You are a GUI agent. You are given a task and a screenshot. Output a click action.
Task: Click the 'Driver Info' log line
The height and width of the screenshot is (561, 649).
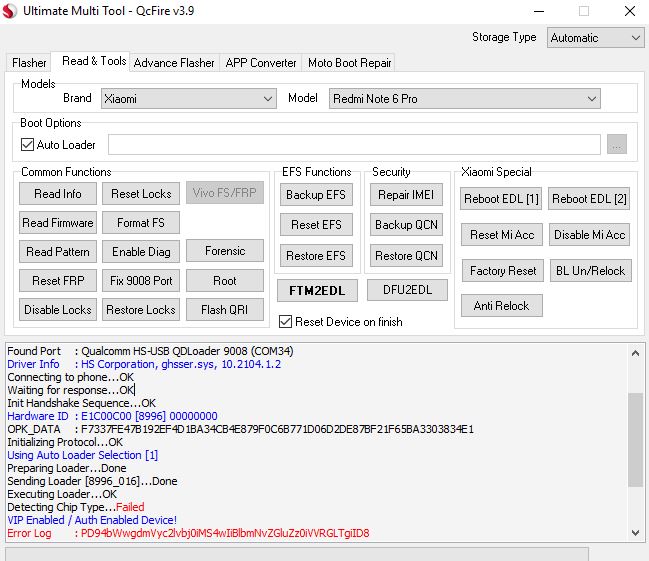[144, 364]
